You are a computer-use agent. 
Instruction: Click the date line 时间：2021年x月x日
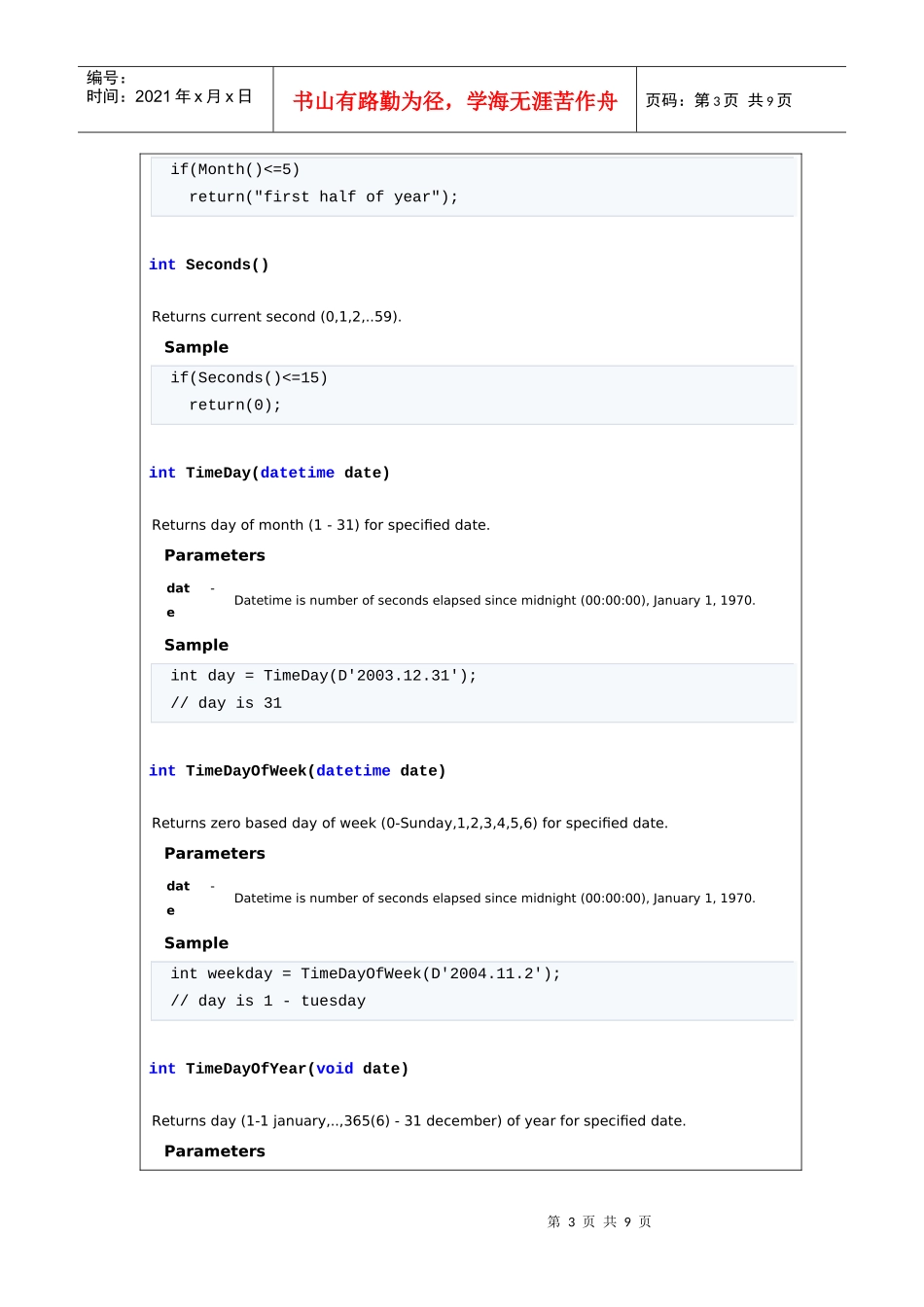click(169, 96)
